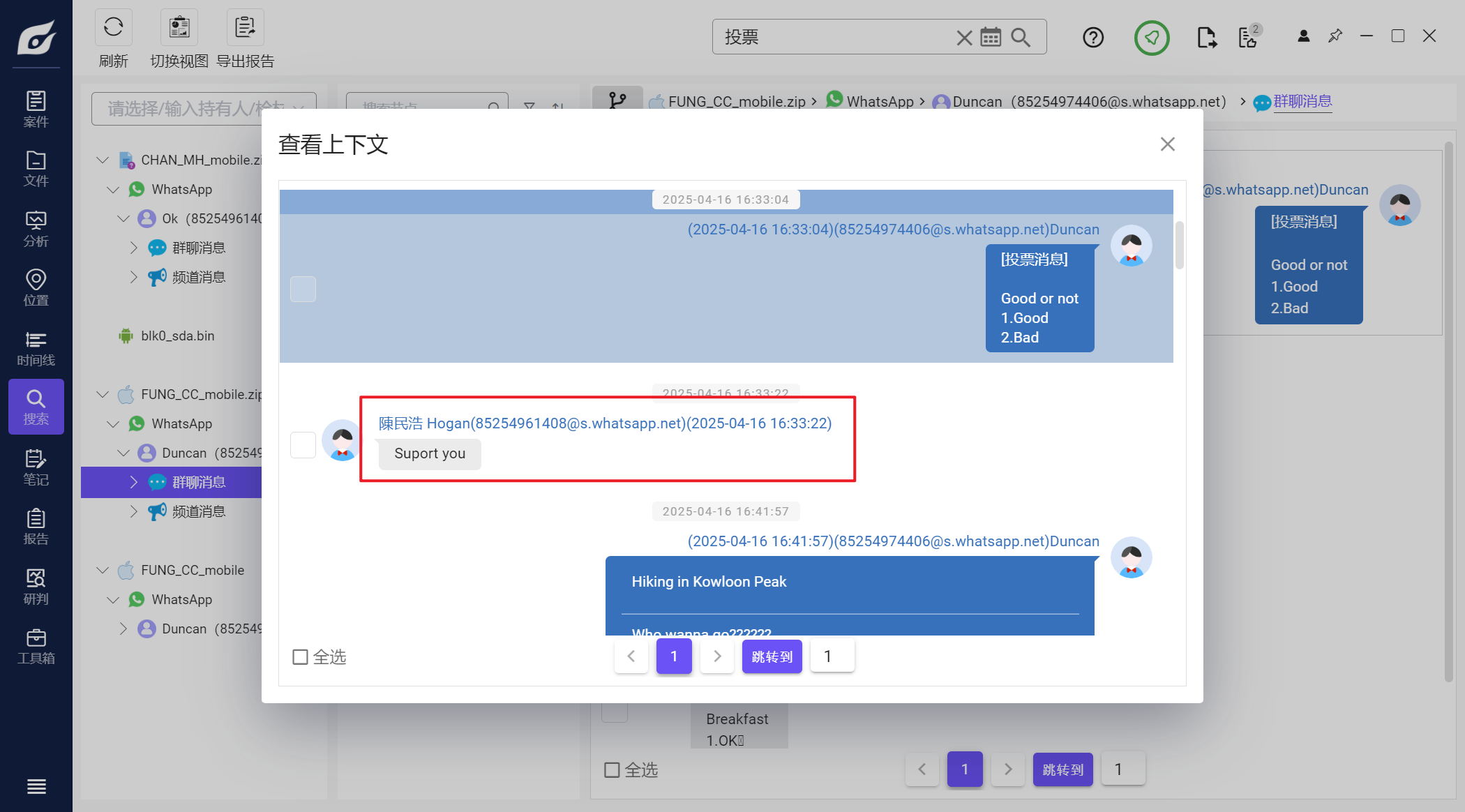The image size is (1465, 812).
Task: Click the 群聊消息 breadcrumb link
Action: (x=1302, y=102)
